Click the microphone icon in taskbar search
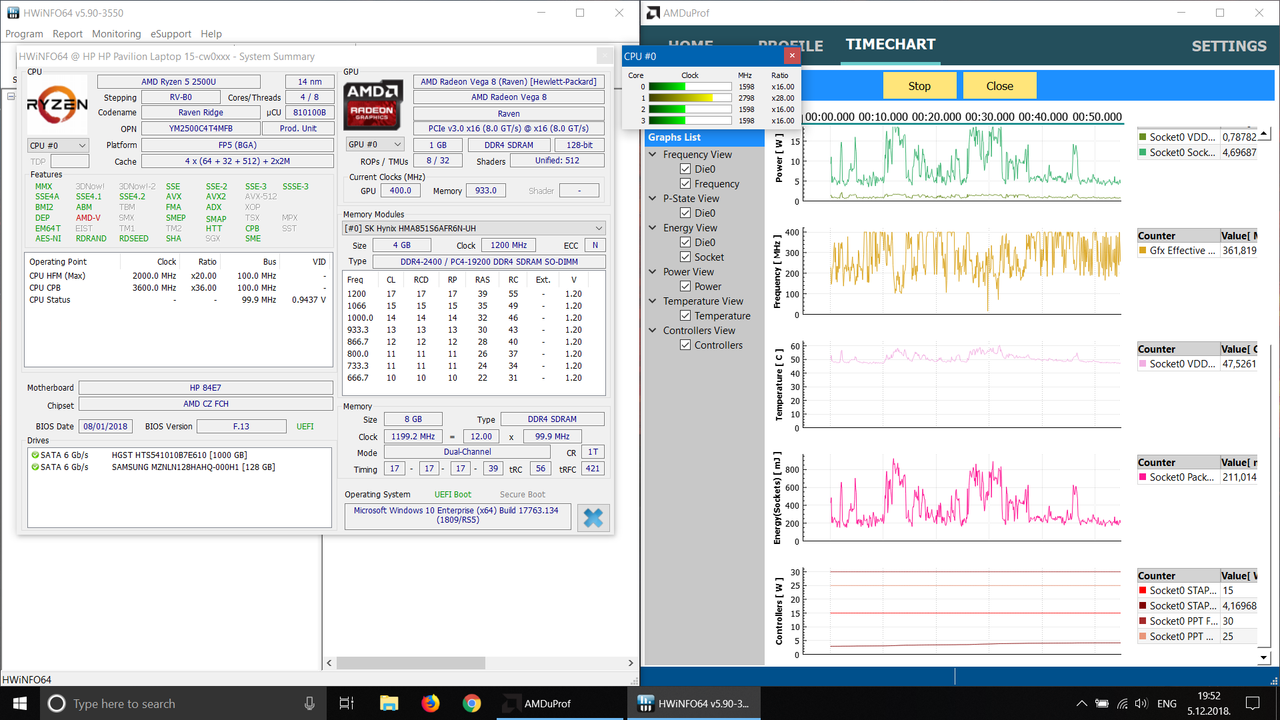Viewport: 1280px width, 720px height. 310,704
